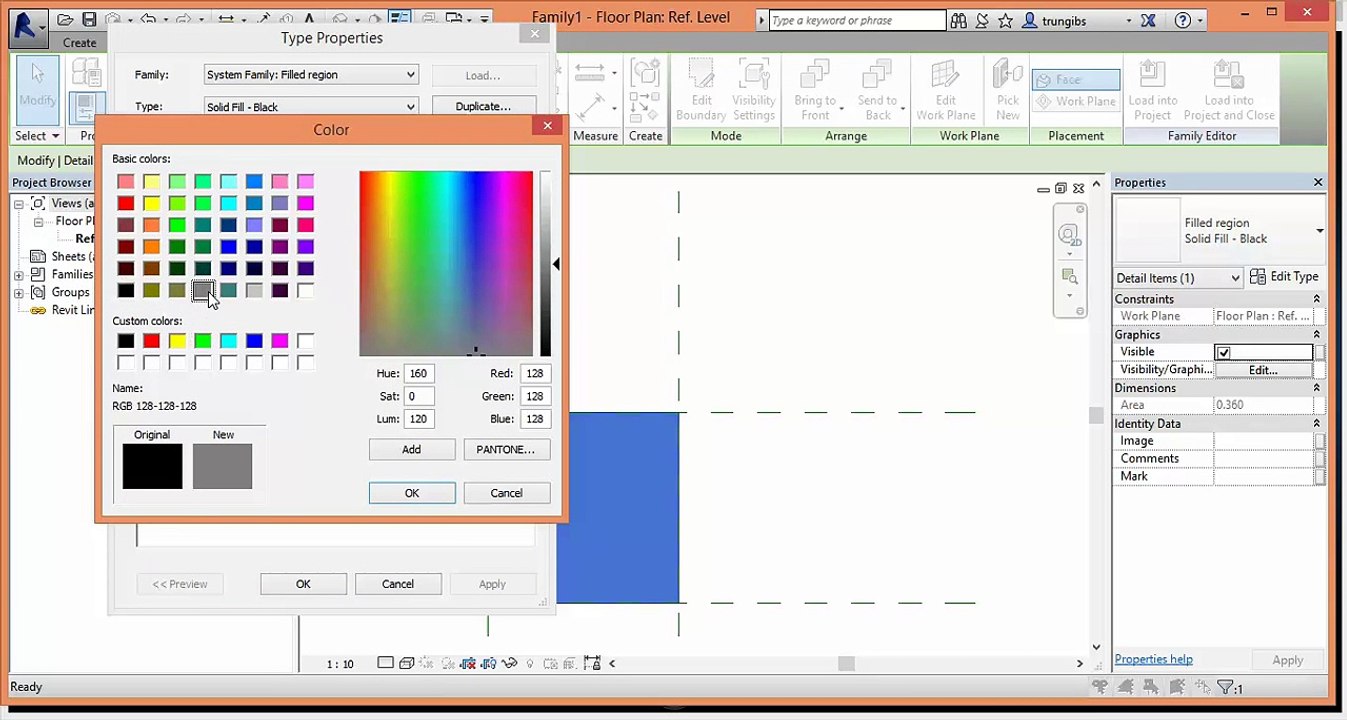Toggle the Visible checkbox in Properties
Screen dimensions: 1347x720
pyautogui.click(x=1223, y=352)
